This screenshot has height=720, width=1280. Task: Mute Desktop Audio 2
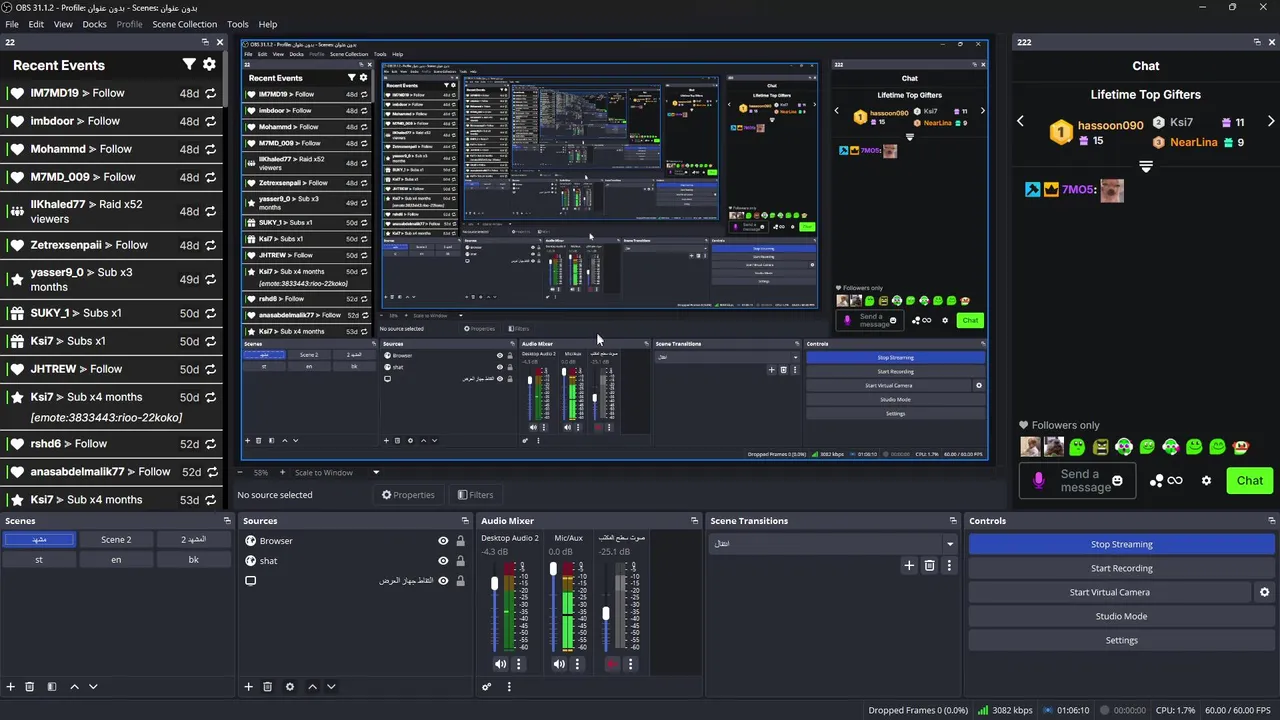pos(500,664)
